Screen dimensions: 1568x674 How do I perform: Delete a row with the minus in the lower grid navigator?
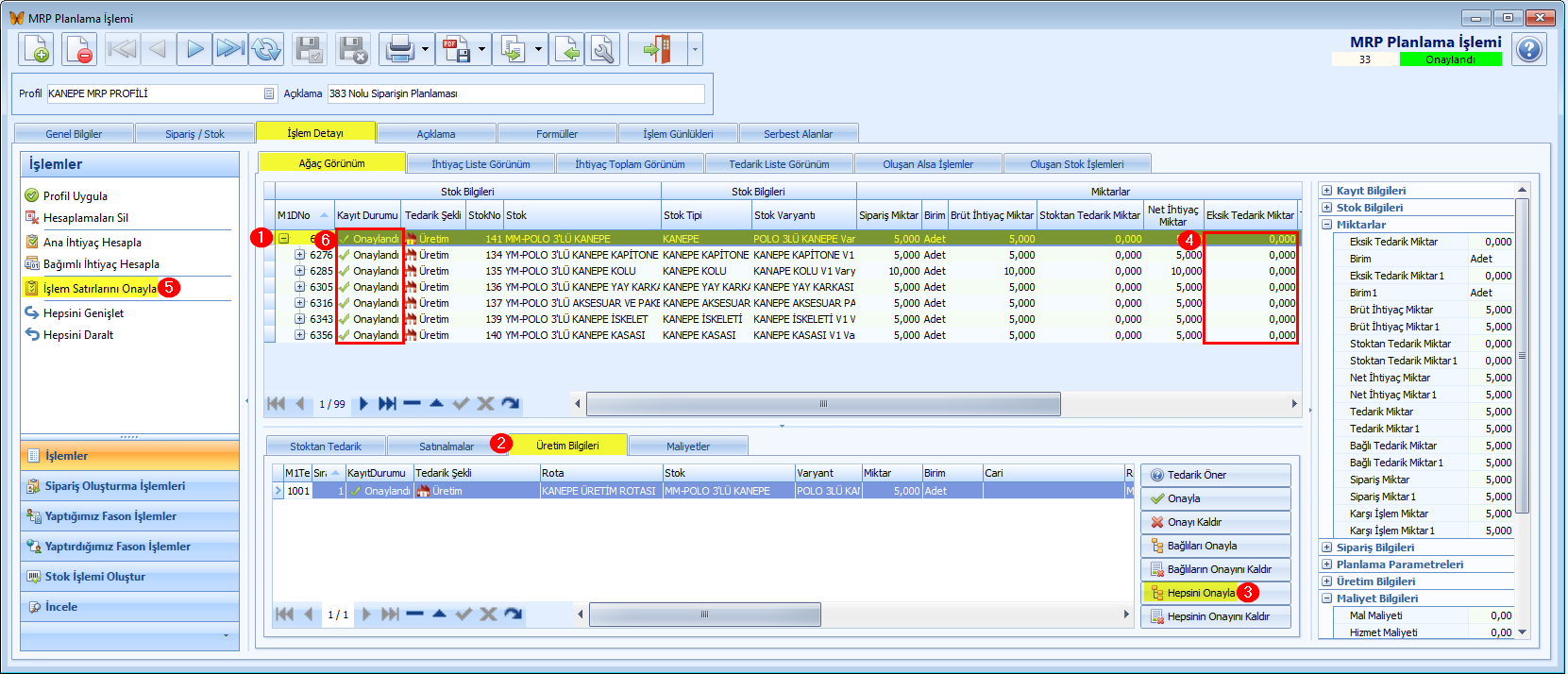tap(414, 615)
